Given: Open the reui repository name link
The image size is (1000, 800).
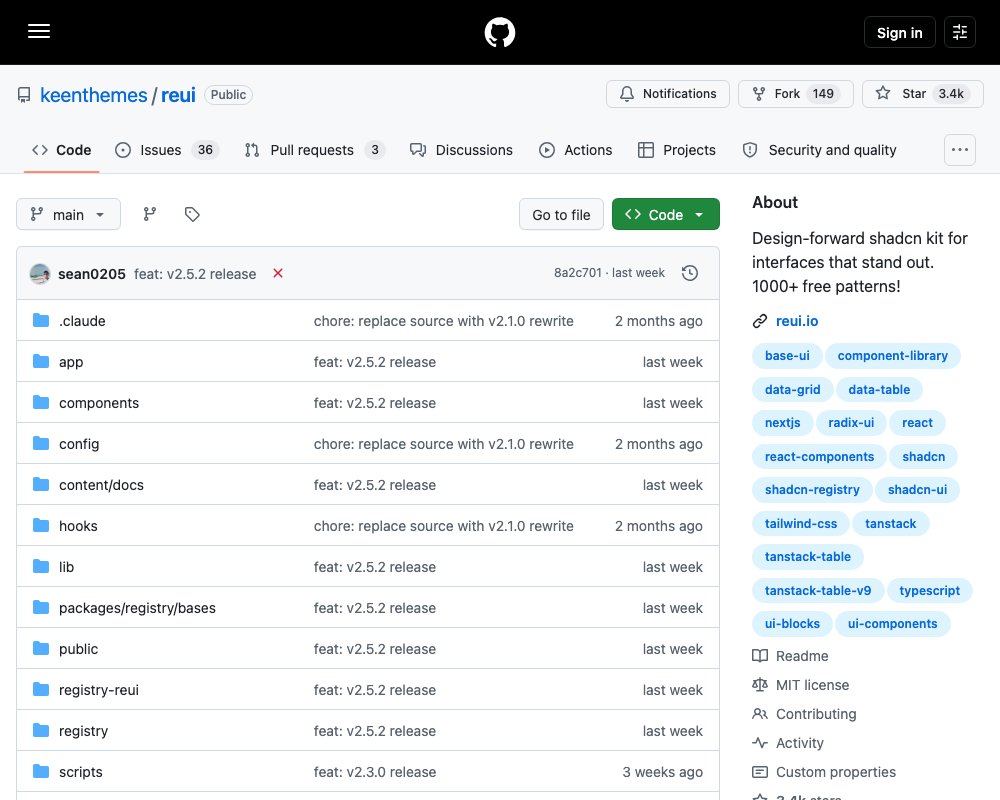Looking at the screenshot, I should pos(178,95).
